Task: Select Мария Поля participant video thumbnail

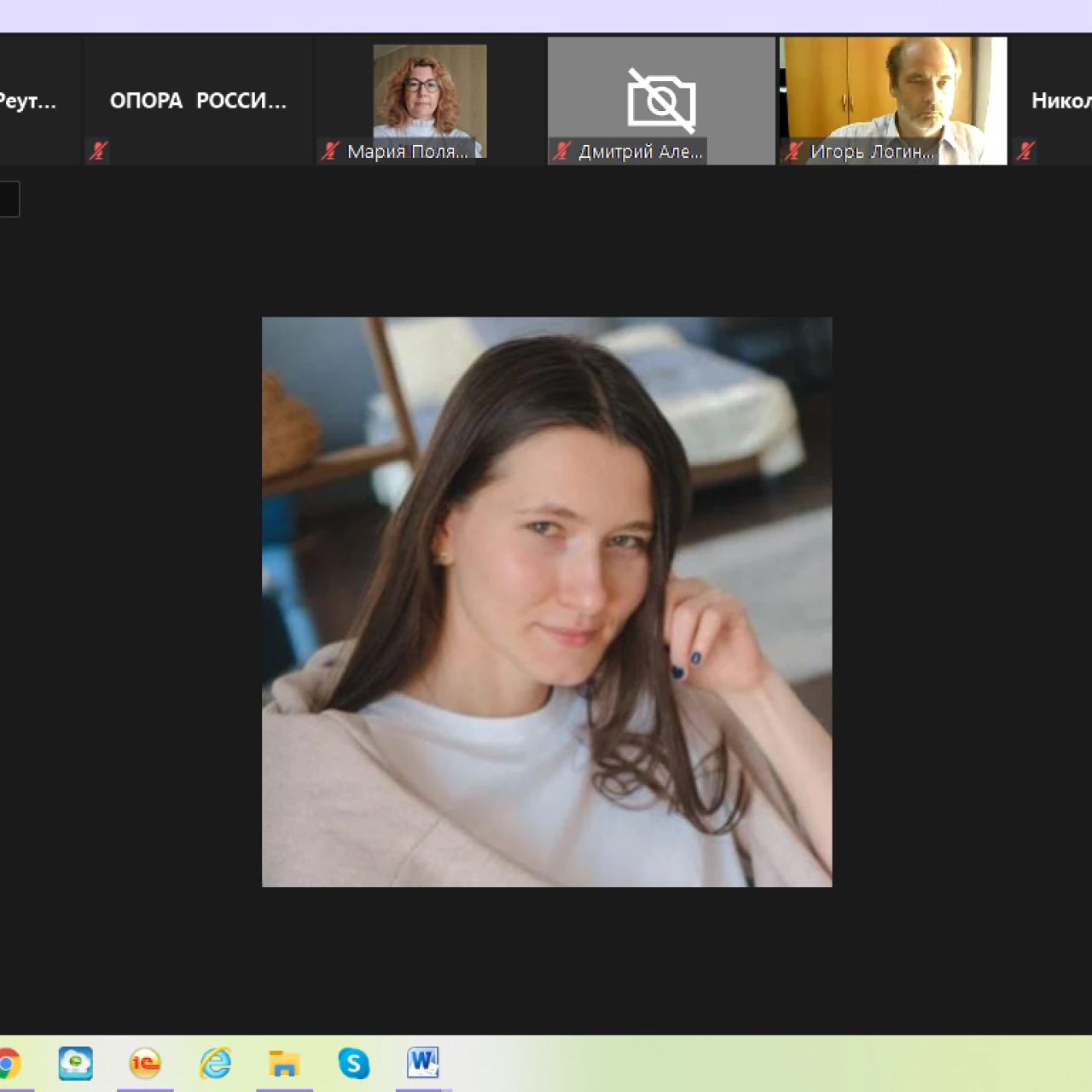Action: pos(430,100)
